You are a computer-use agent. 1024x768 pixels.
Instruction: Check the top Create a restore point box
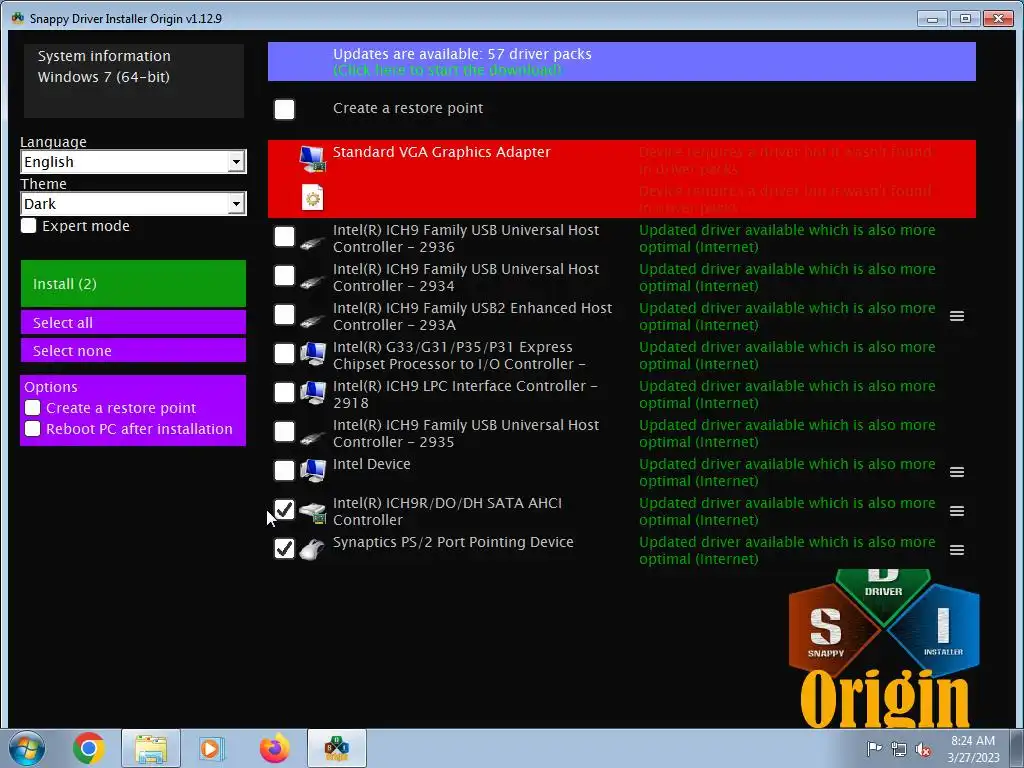point(284,109)
